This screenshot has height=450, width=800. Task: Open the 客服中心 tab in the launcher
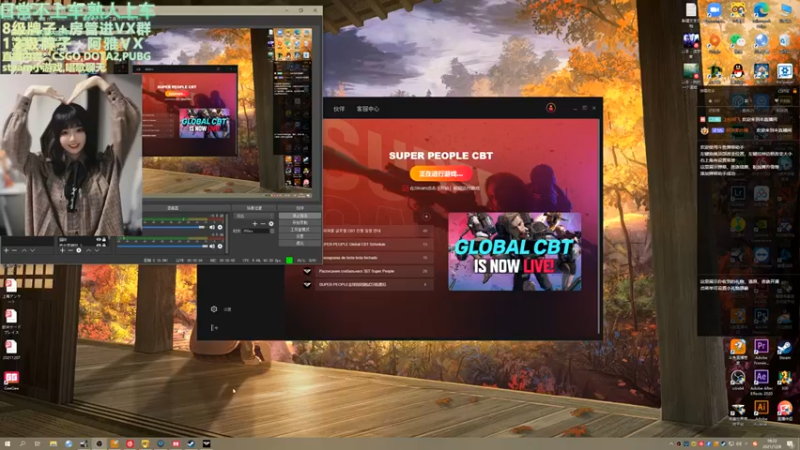tap(368, 109)
